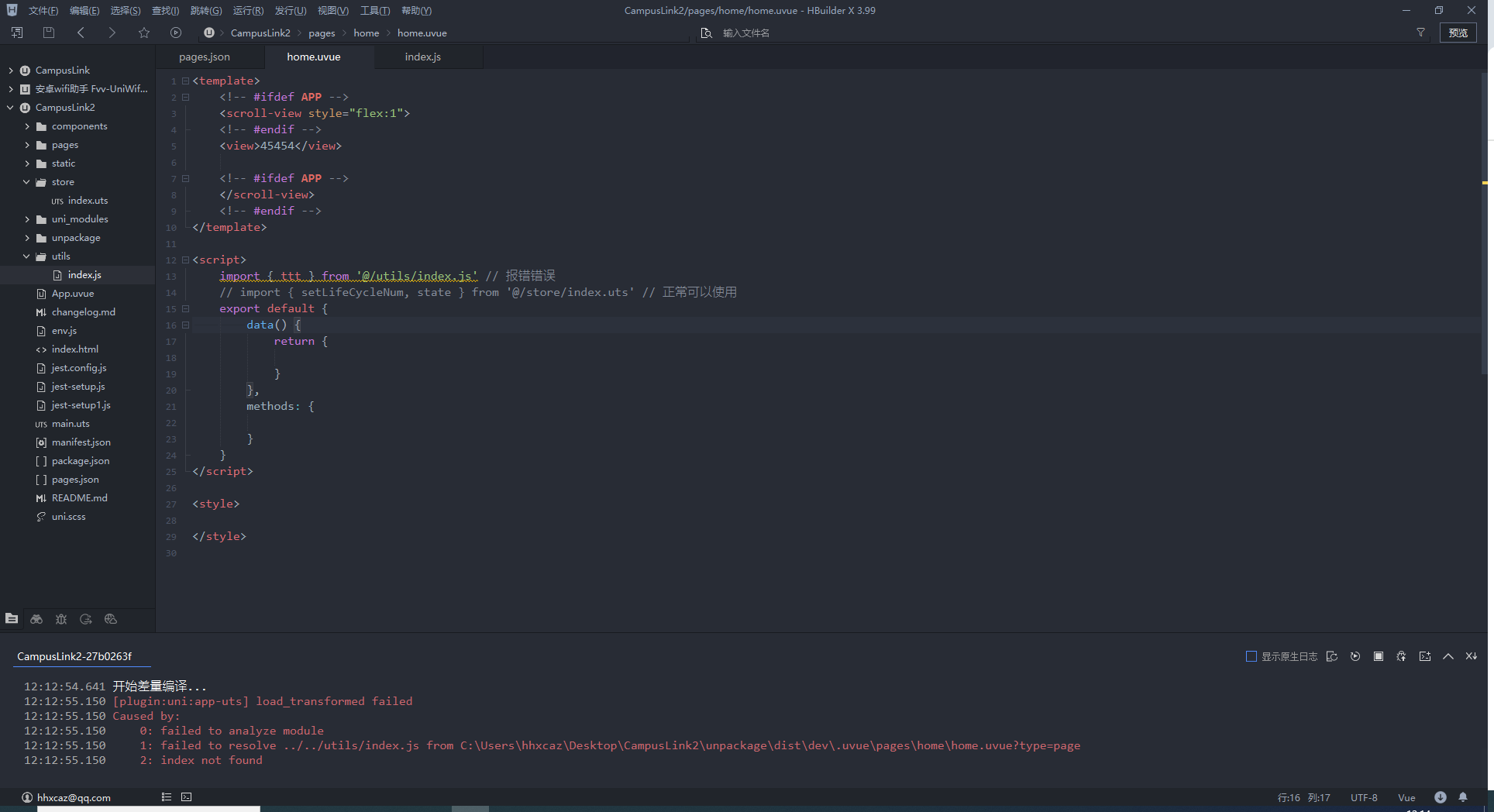This screenshot has height=812, width=1494.
Task: Click the UTF-8 encoding in the status bar
Action: pyautogui.click(x=1364, y=797)
